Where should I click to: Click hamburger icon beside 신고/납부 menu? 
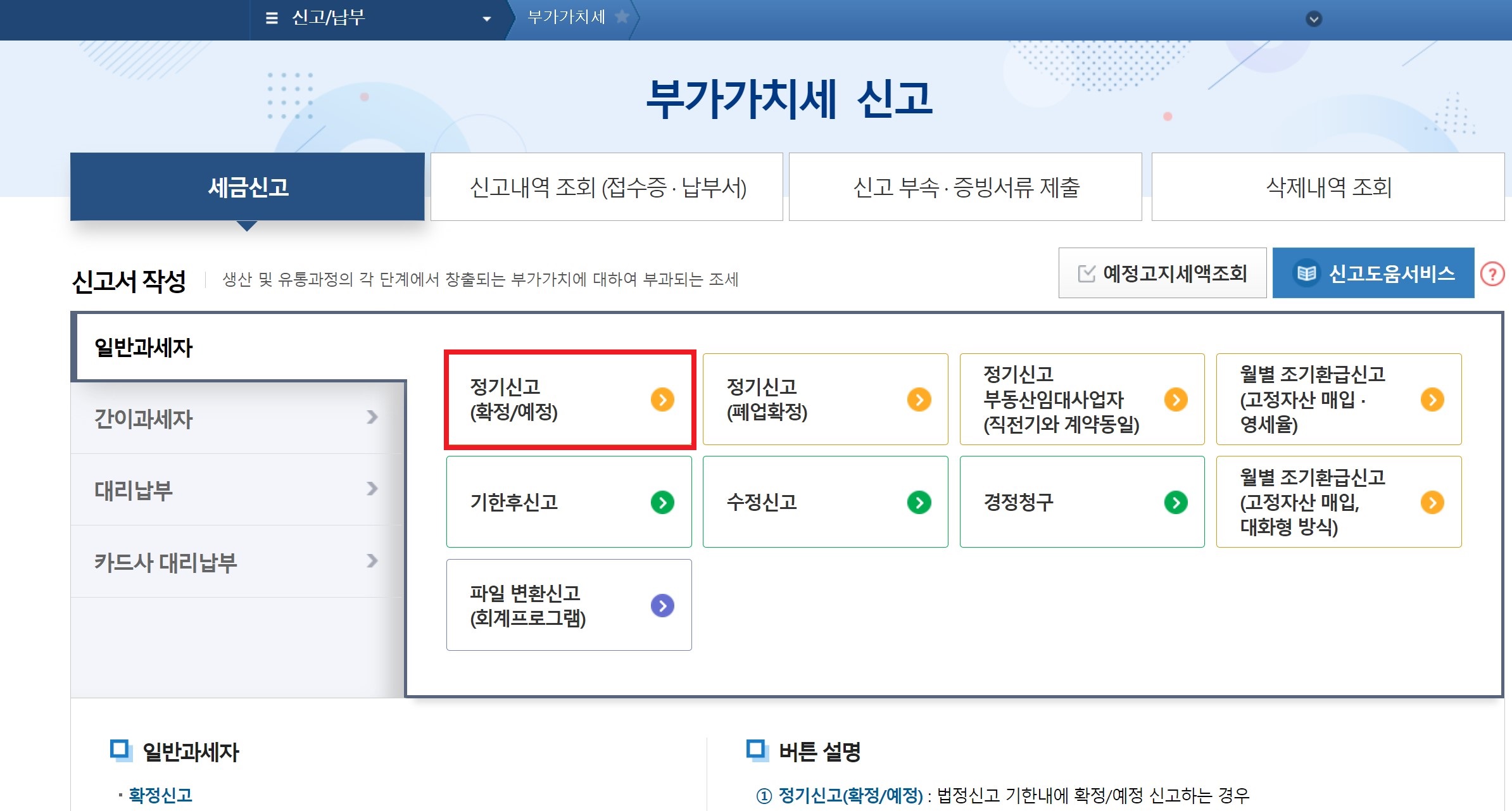[272, 18]
